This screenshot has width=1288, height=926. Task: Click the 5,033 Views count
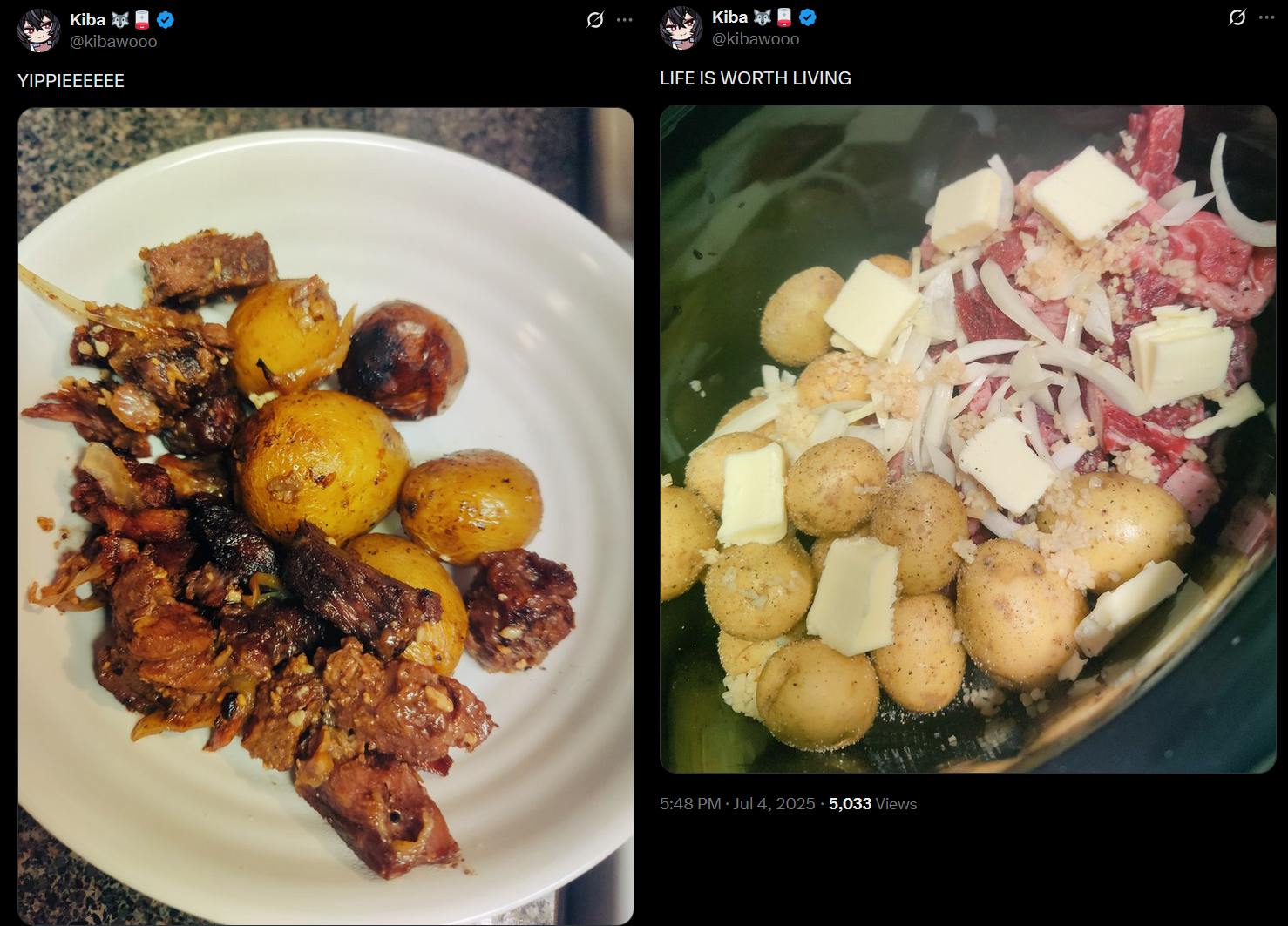[x=872, y=804]
